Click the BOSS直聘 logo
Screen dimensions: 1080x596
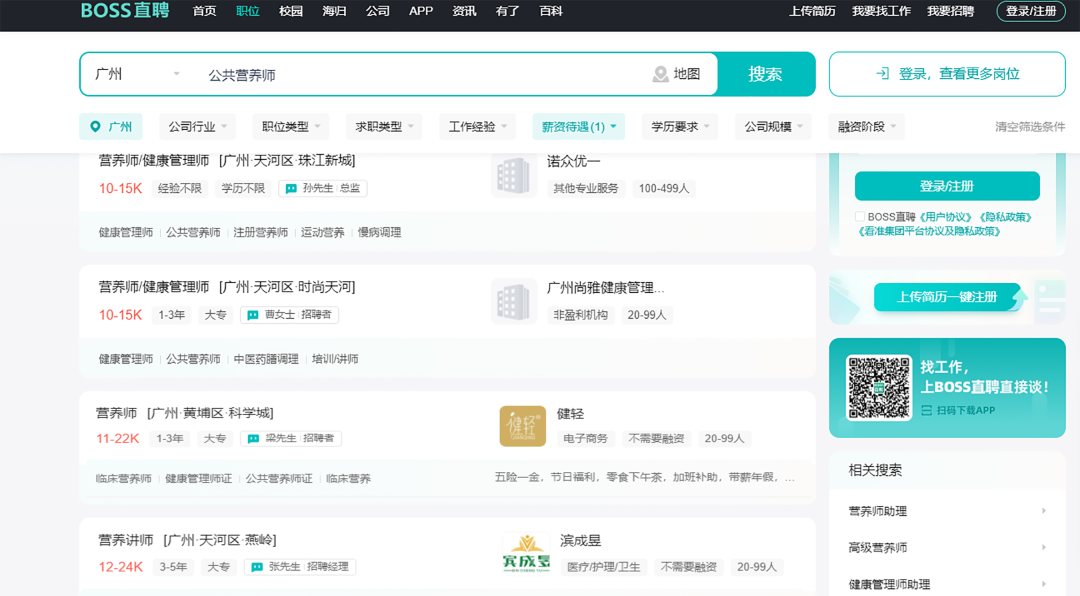tap(127, 11)
